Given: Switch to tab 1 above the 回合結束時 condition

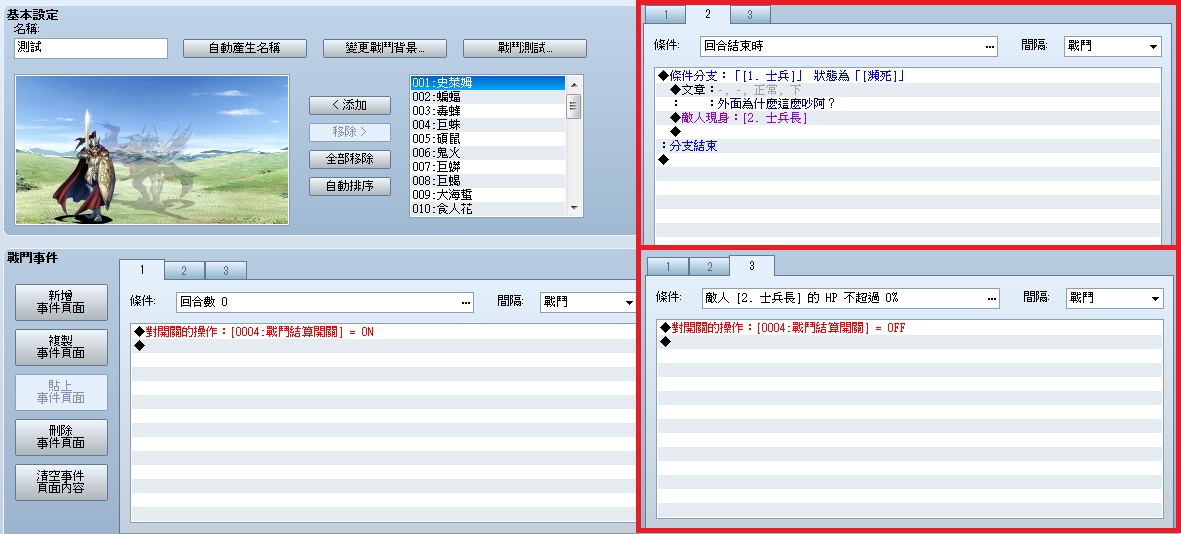Looking at the screenshot, I should 665,14.
